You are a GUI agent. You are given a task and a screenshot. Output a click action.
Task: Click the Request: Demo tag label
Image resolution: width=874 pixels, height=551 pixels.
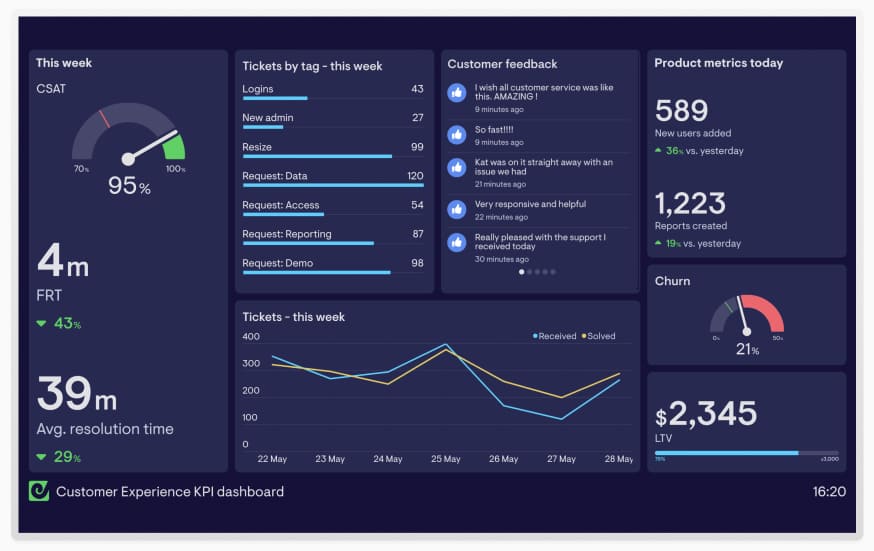pos(277,263)
